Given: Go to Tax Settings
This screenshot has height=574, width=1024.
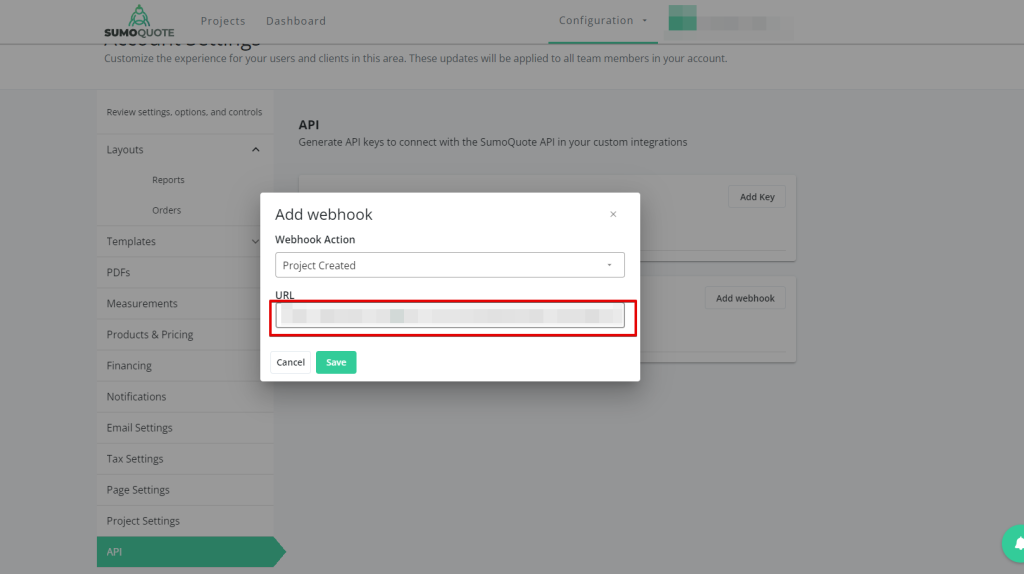Looking at the screenshot, I should click(135, 459).
